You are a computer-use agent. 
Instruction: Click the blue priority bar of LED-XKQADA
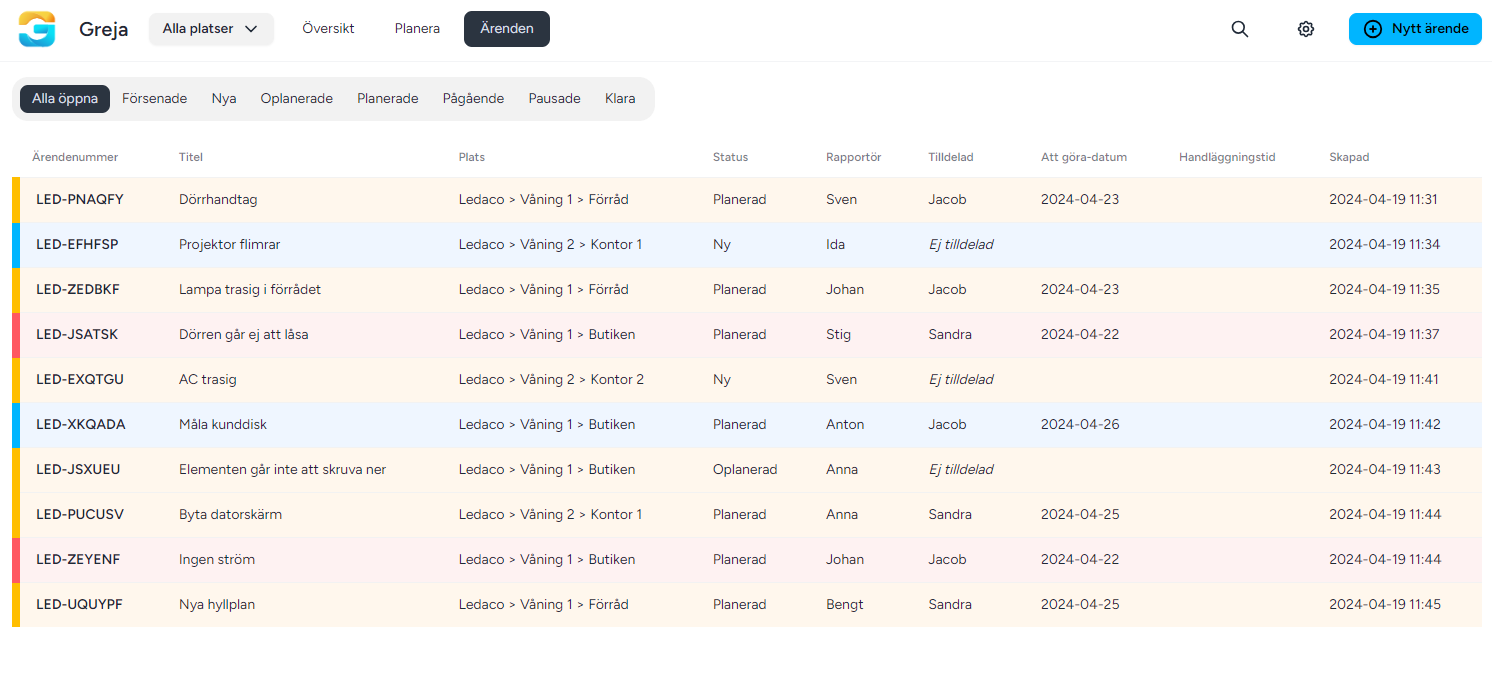16,425
